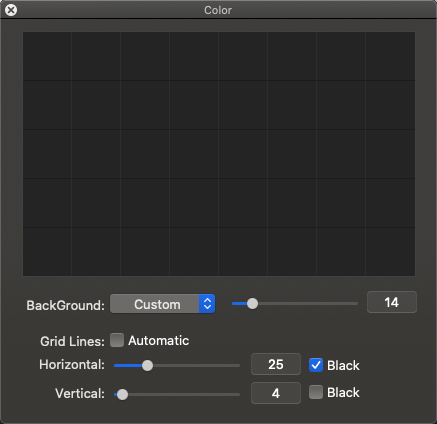Viewport: 437px width, 424px height.
Task: Click the right end of Horizontal slider track
Action: (x=238, y=365)
